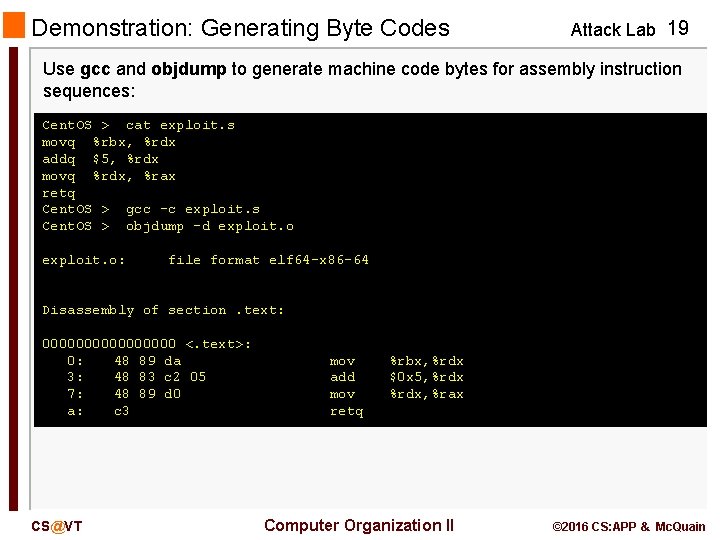Click the offset label '7:'
720x540 pixels.
[75, 394]
